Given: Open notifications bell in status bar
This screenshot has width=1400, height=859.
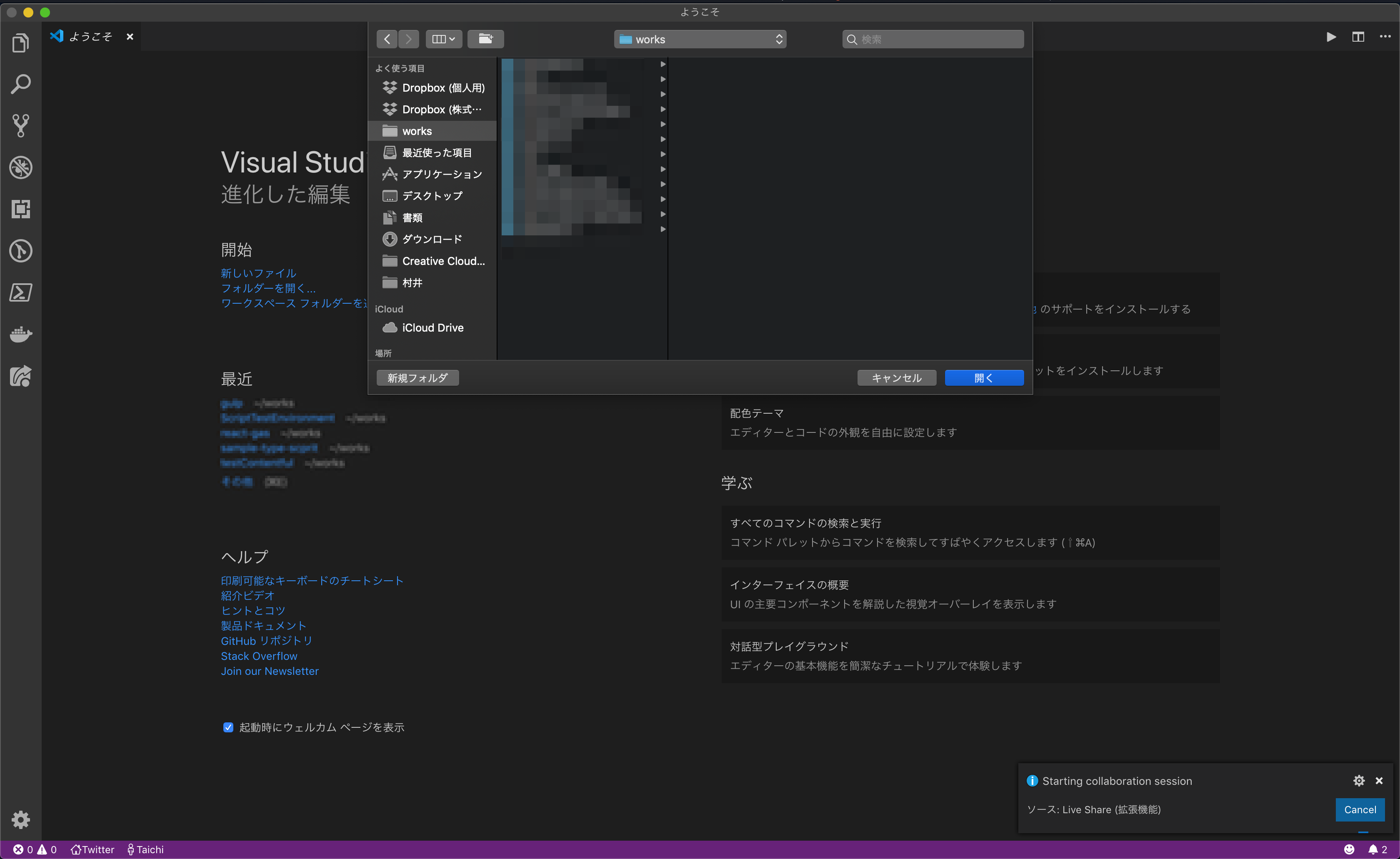Looking at the screenshot, I should (x=1377, y=849).
